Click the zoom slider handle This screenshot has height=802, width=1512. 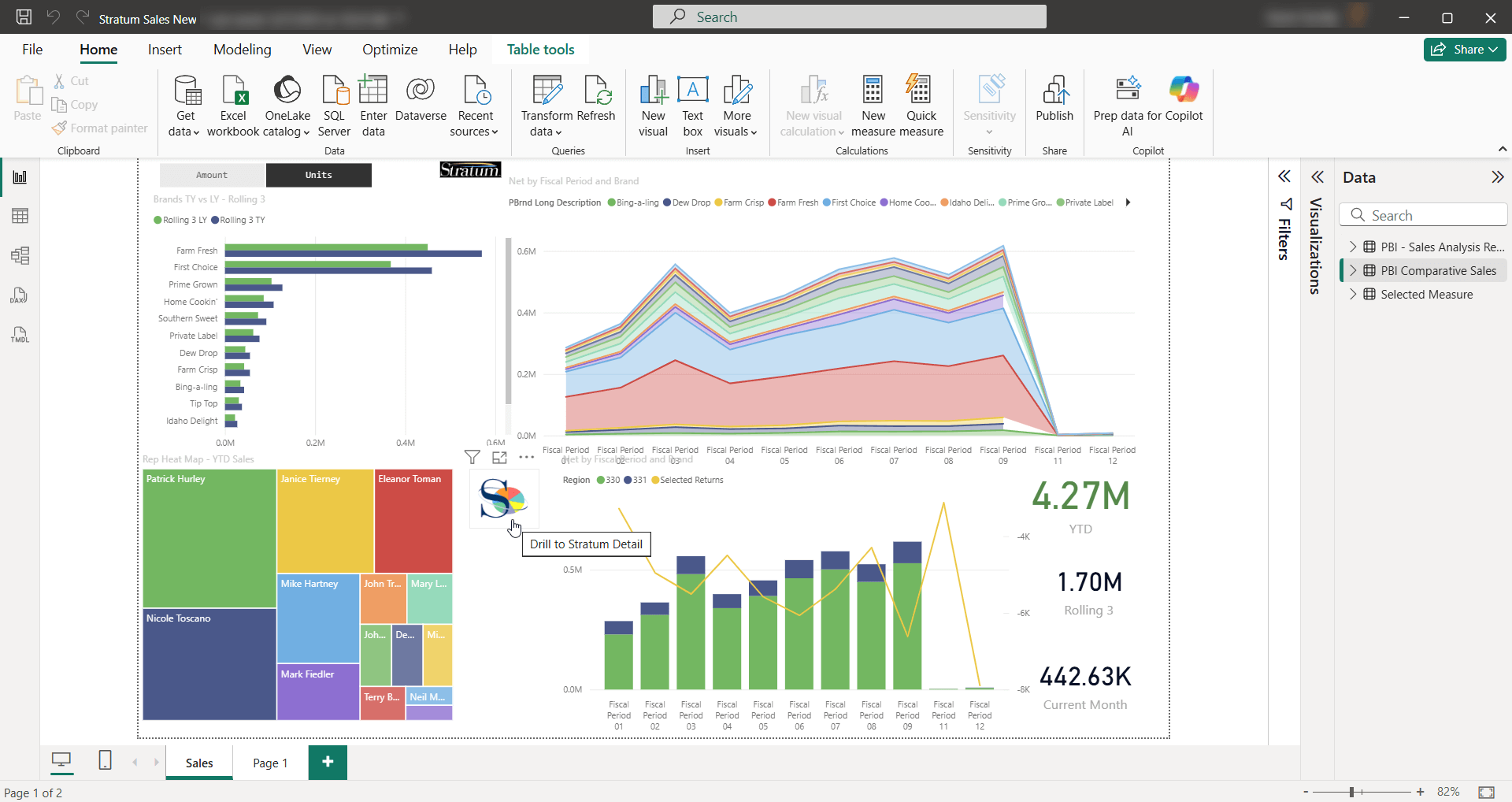pyautogui.click(x=1351, y=792)
